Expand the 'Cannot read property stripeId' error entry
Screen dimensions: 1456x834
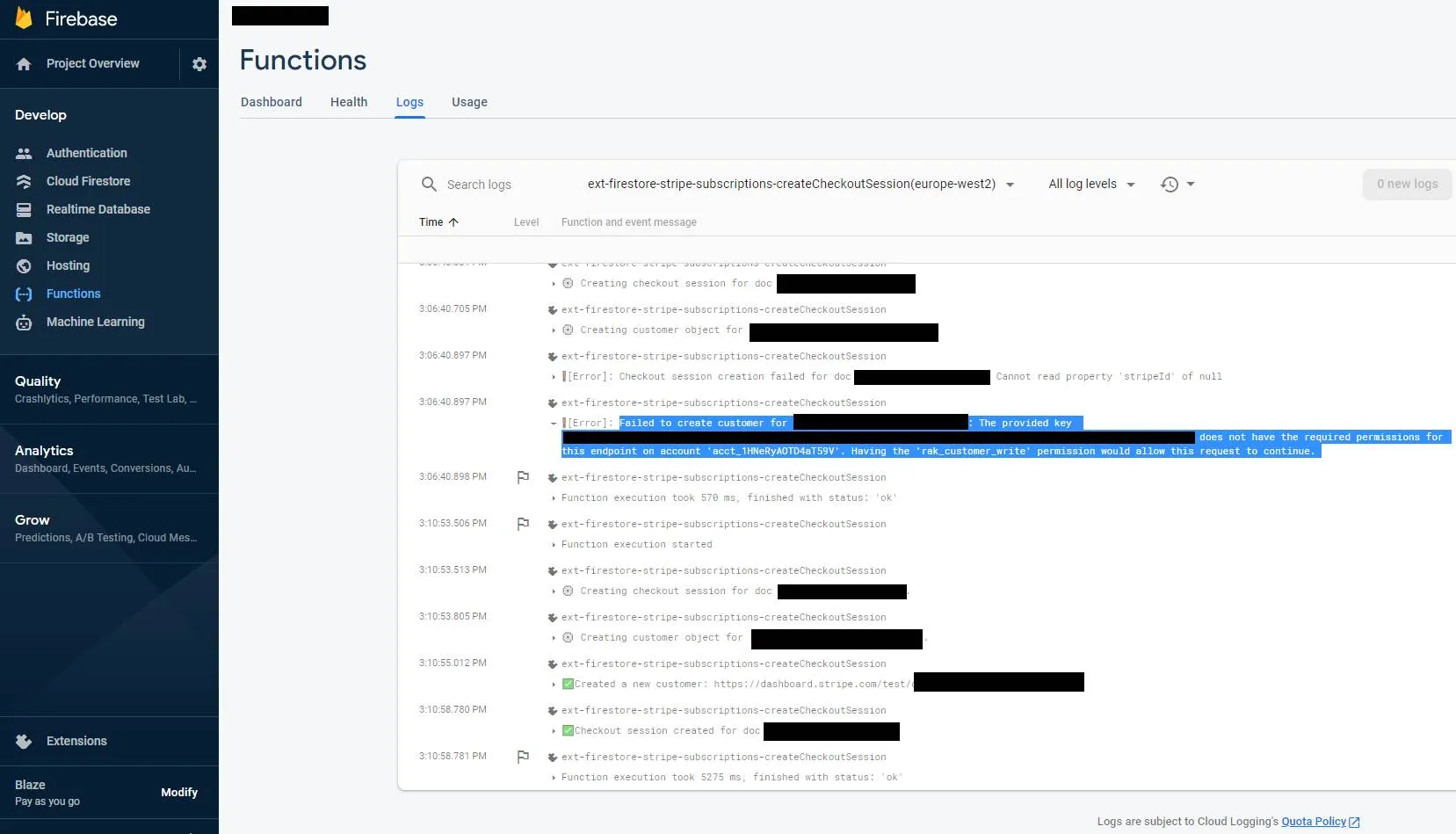(554, 376)
